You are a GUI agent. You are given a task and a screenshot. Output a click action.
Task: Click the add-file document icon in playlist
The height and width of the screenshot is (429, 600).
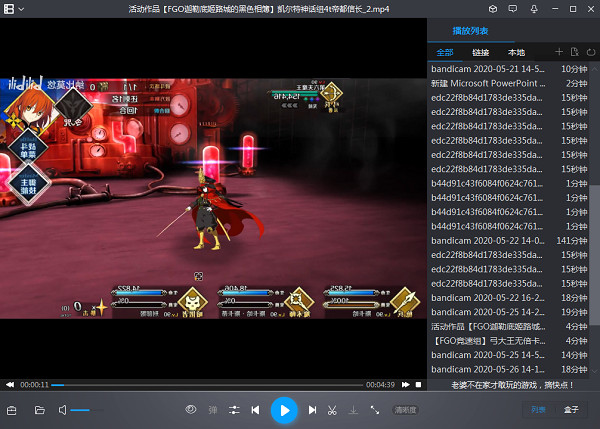(x=574, y=52)
